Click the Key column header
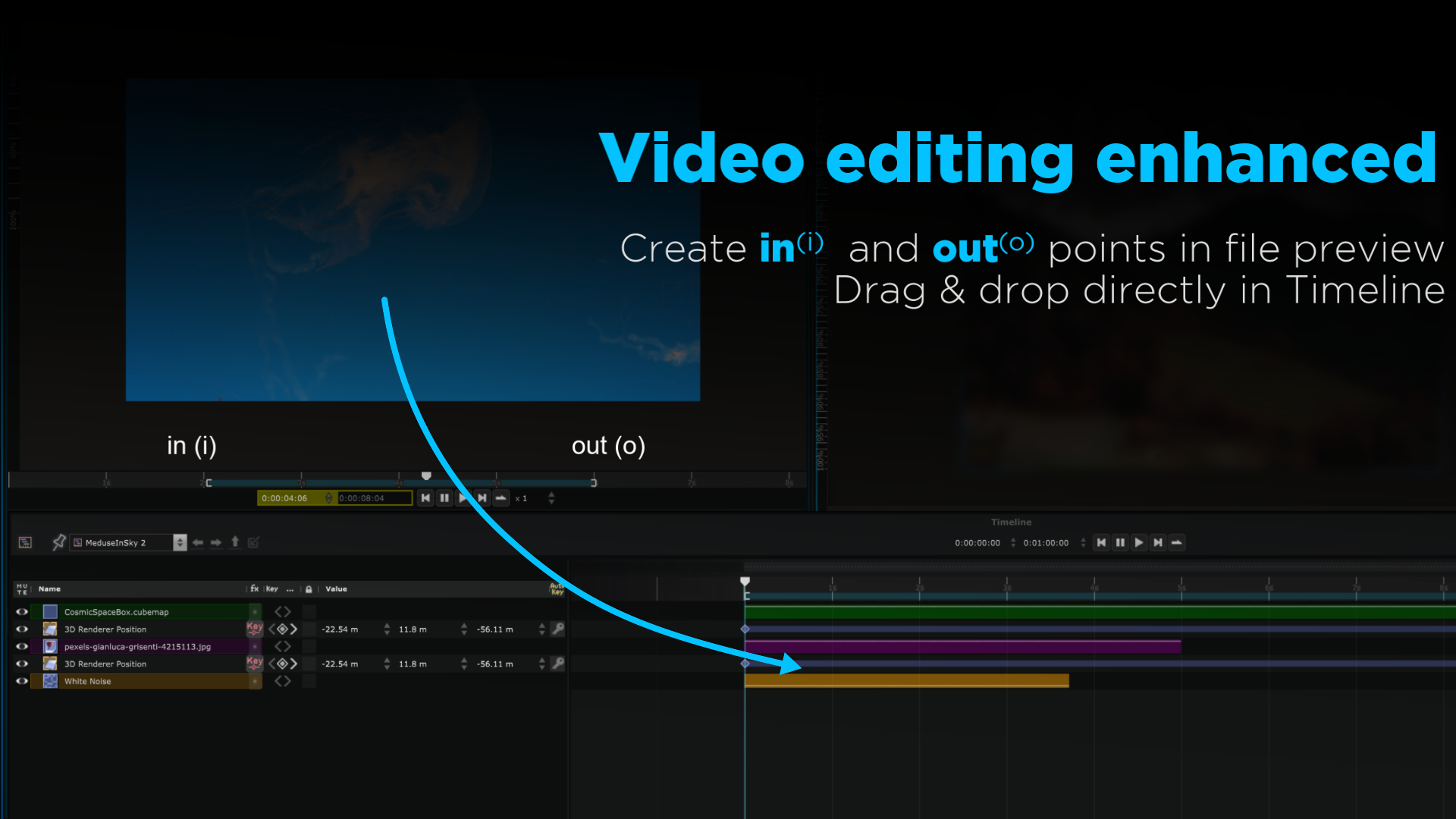 271,589
